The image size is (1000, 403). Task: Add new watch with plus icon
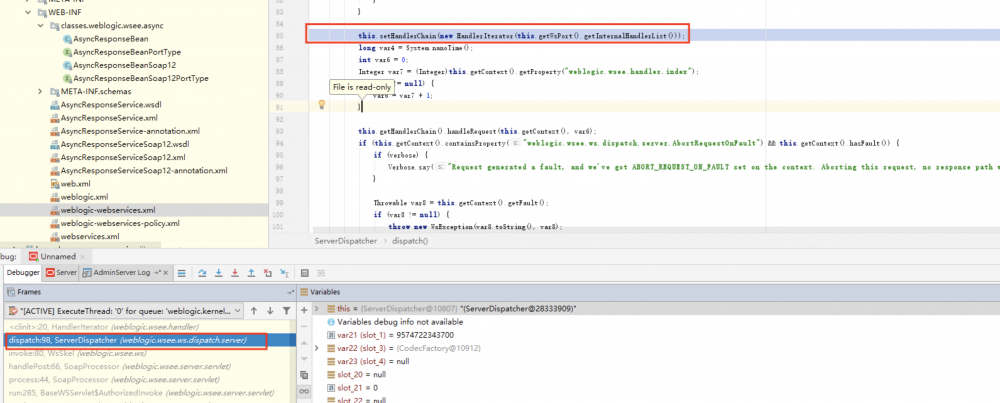pyautogui.click(x=304, y=309)
